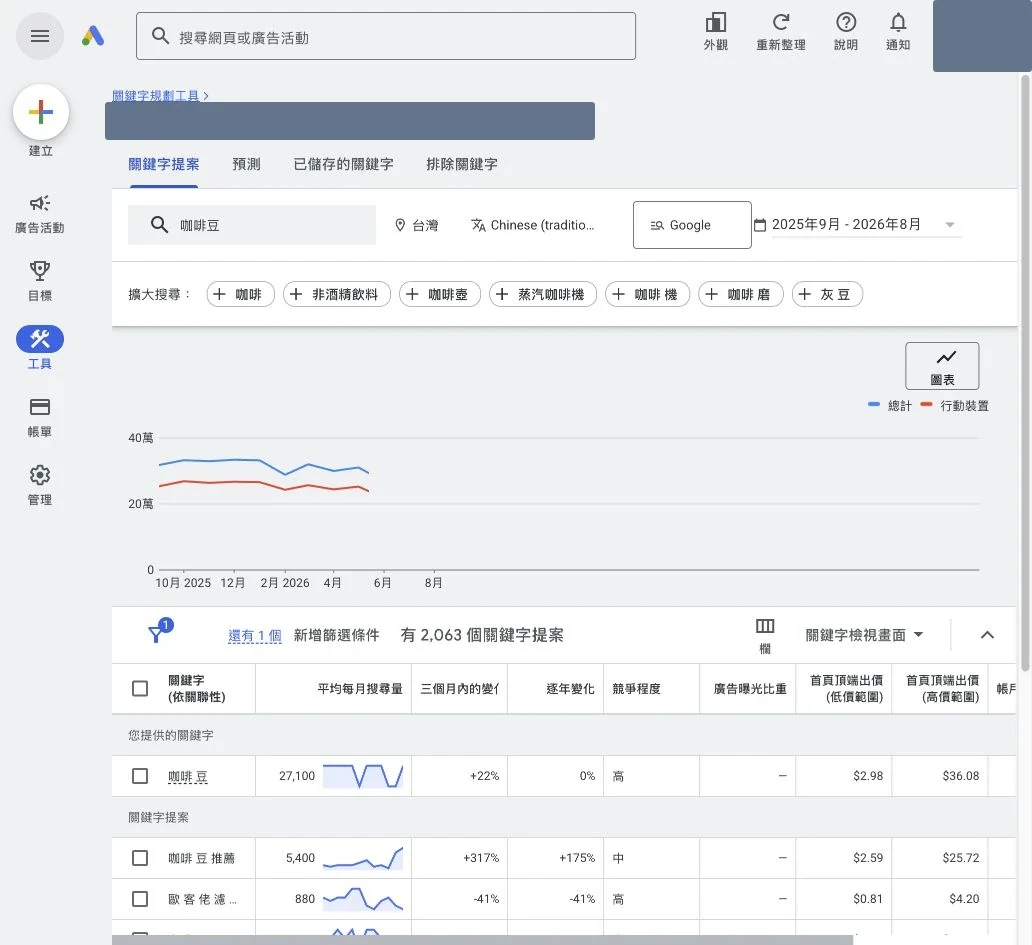The width and height of the screenshot is (1032, 945).
Task: Click search magnifier in top search bar
Action: tap(160, 36)
